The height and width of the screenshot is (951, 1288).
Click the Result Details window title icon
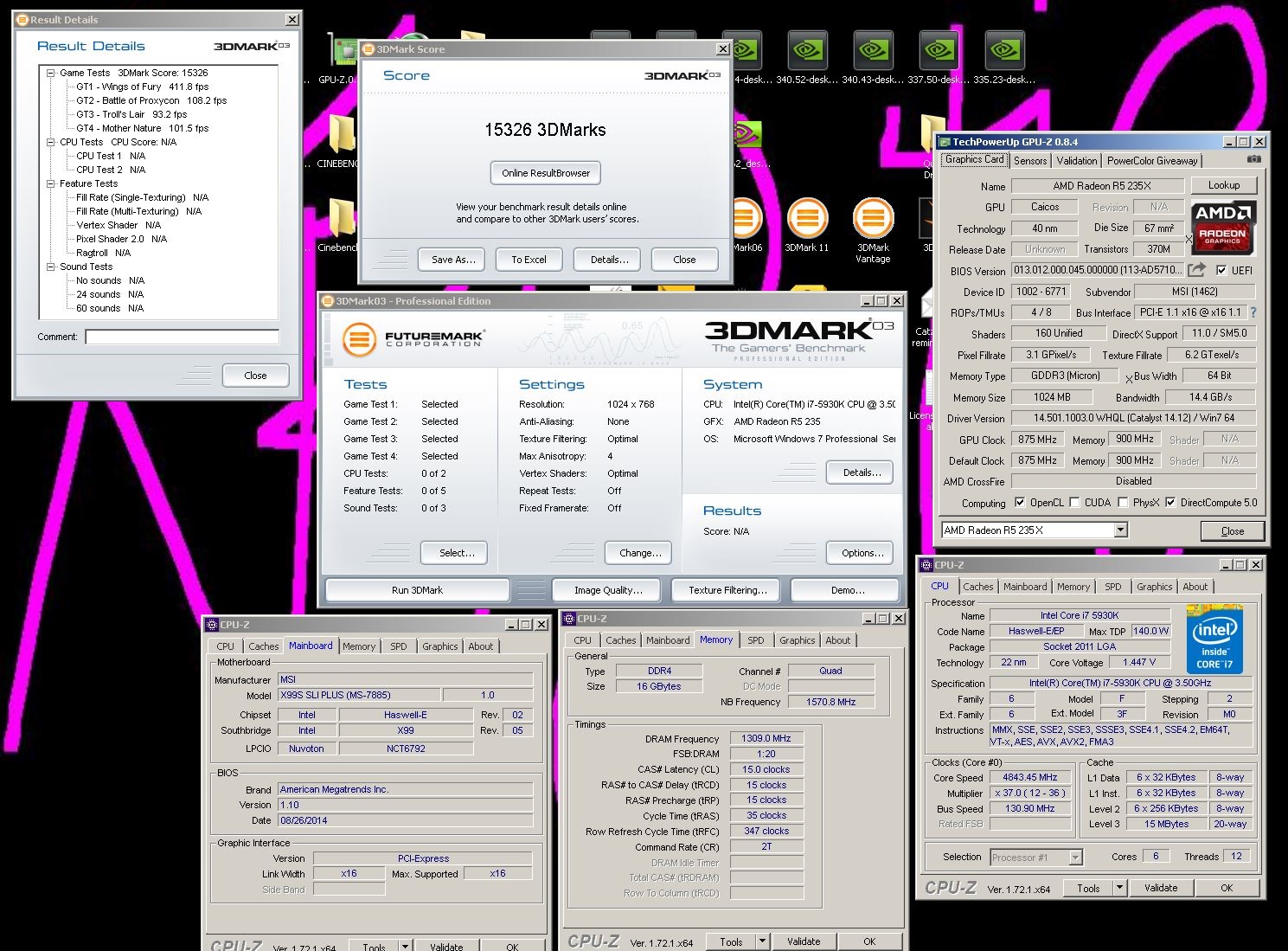click(22, 19)
